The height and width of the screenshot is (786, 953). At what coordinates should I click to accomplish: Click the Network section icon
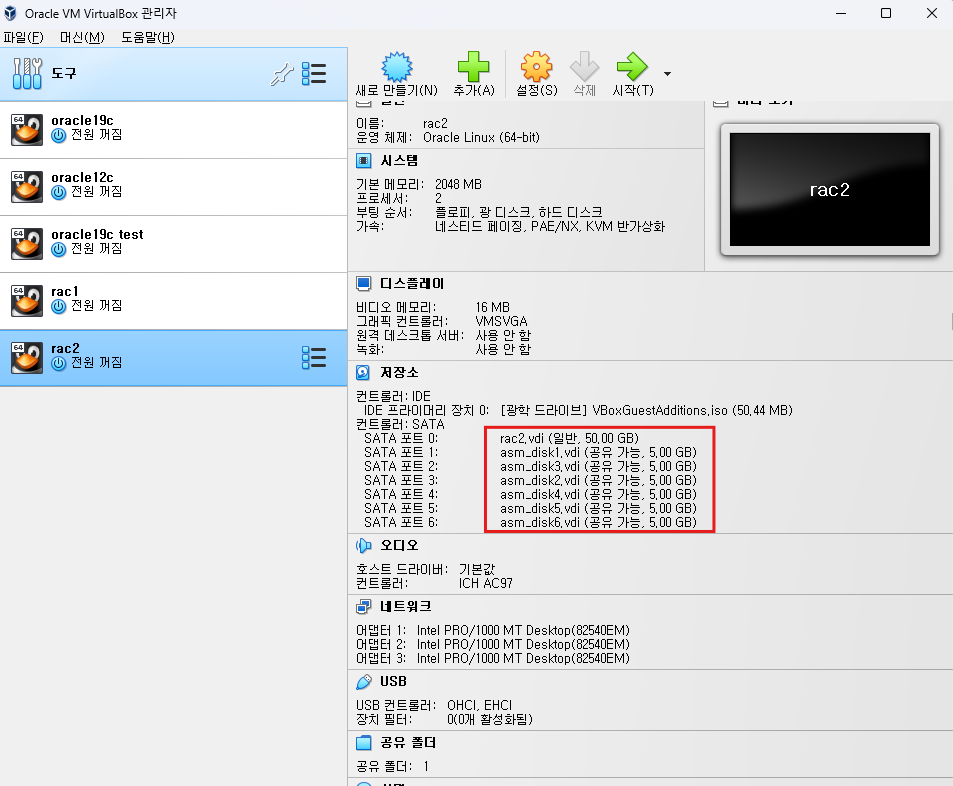(363, 607)
